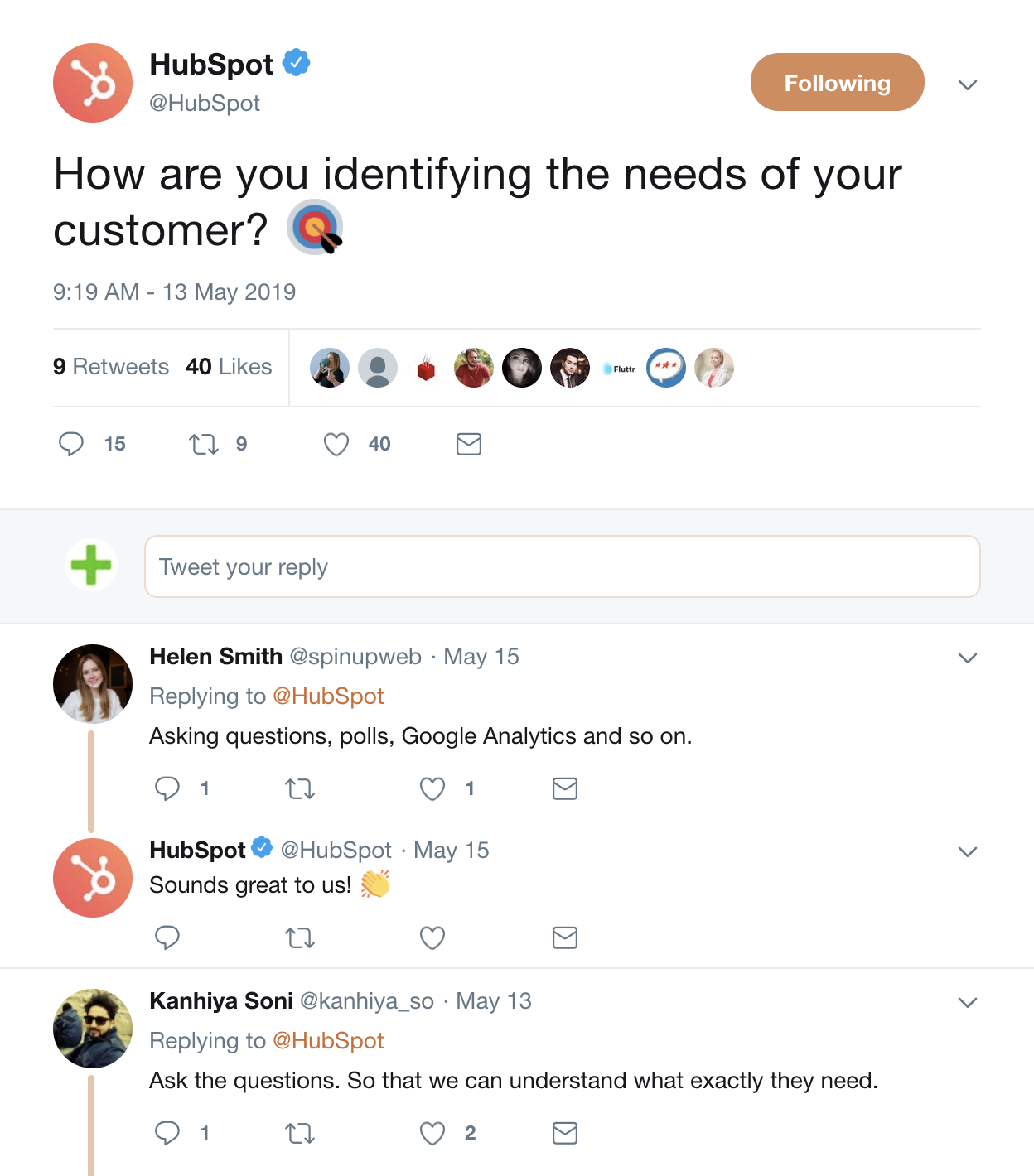Image resolution: width=1034 pixels, height=1176 pixels.
Task: View the 40 Likes list
Action: [x=229, y=367]
